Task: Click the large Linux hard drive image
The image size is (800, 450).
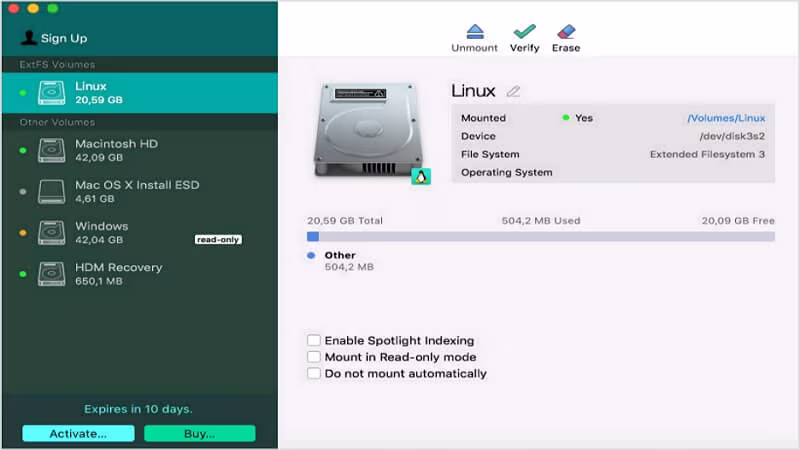Action: [368, 131]
